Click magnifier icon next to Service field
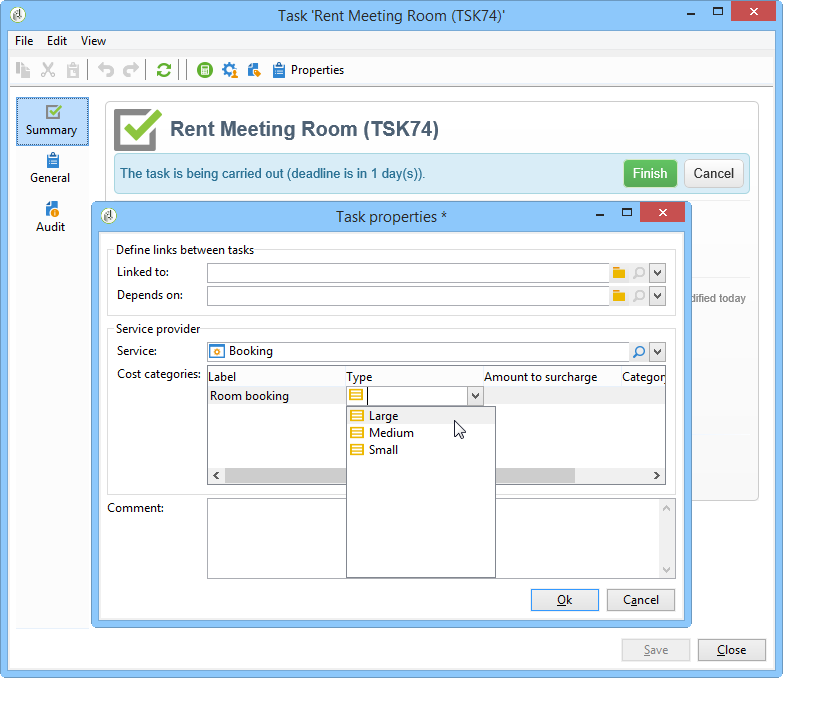The height and width of the screenshot is (701, 813). (639, 352)
